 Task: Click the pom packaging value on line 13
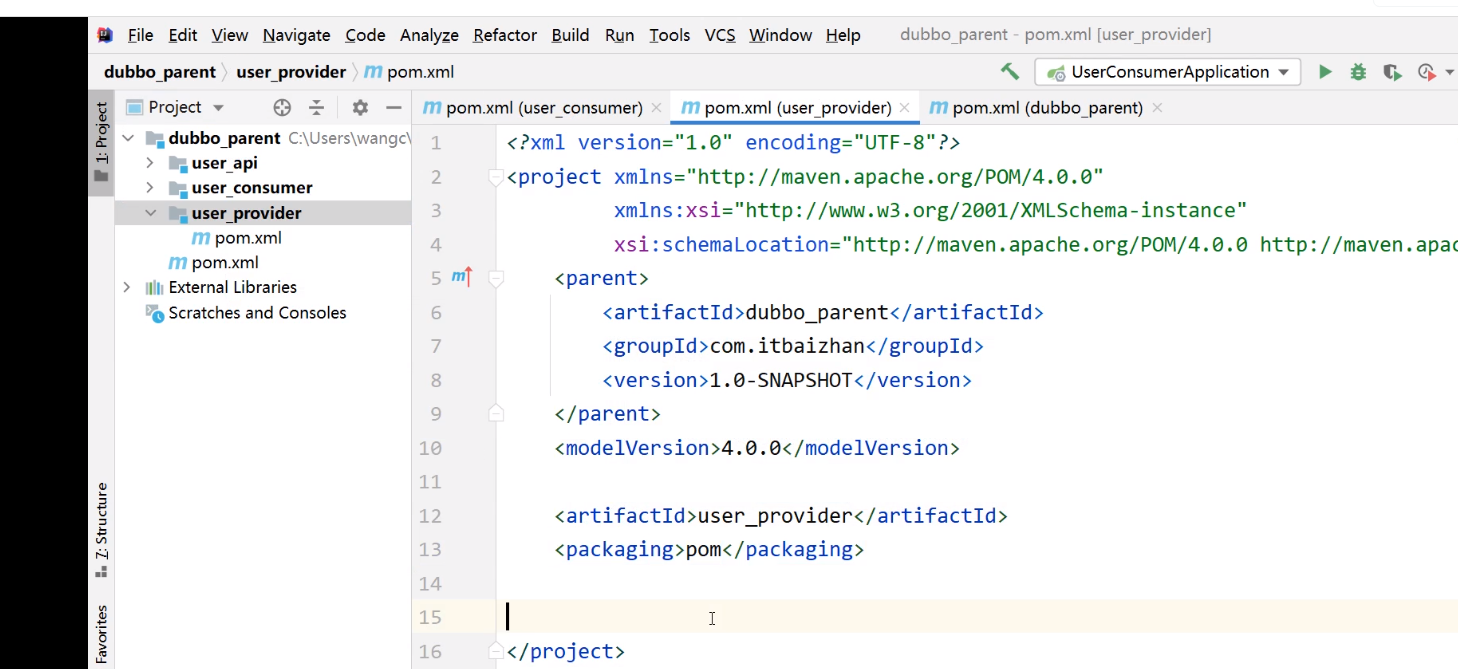tap(704, 549)
